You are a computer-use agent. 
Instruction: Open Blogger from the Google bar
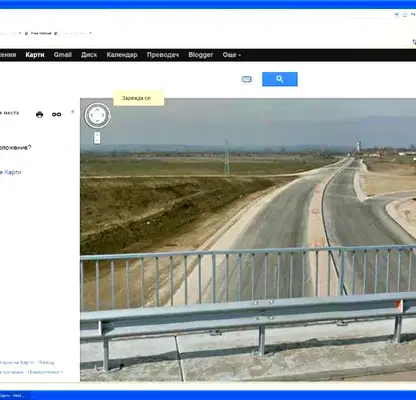coord(201,55)
